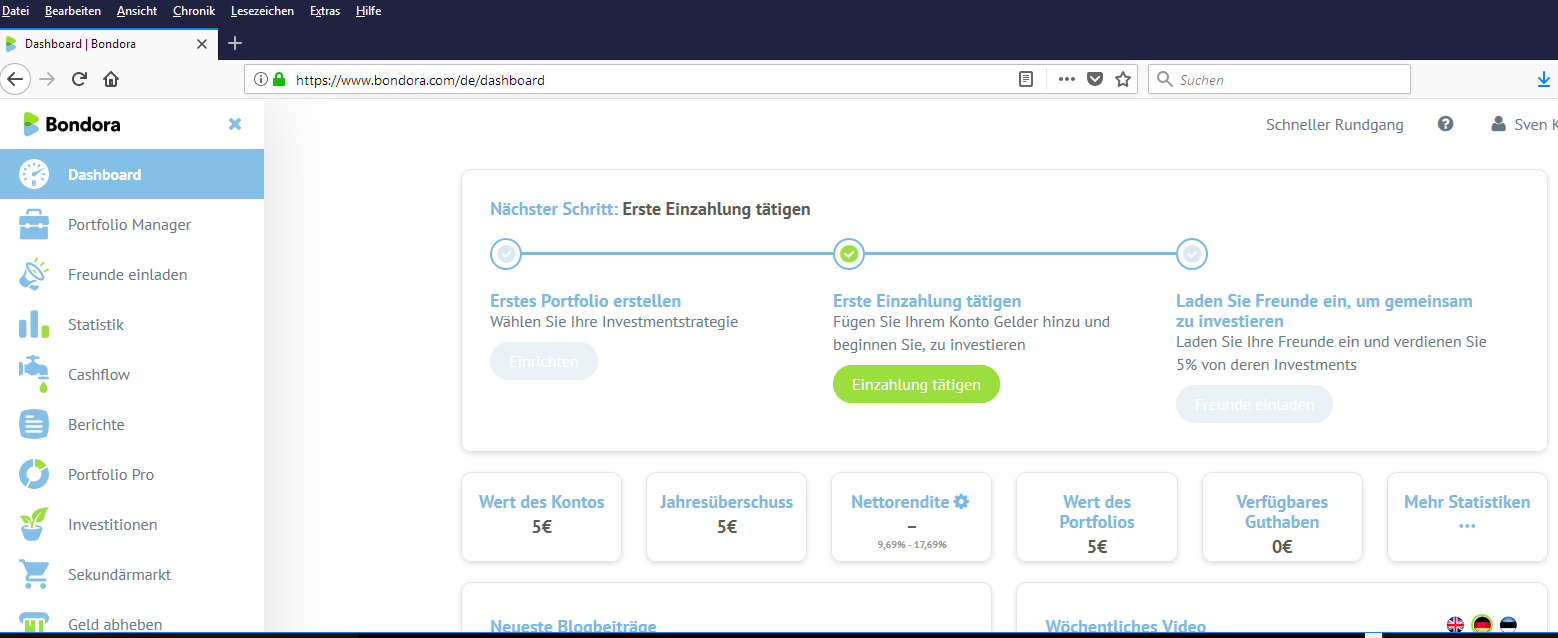The width and height of the screenshot is (1558, 638).
Task: Click the browser forward arrow
Action: click(47, 79)
